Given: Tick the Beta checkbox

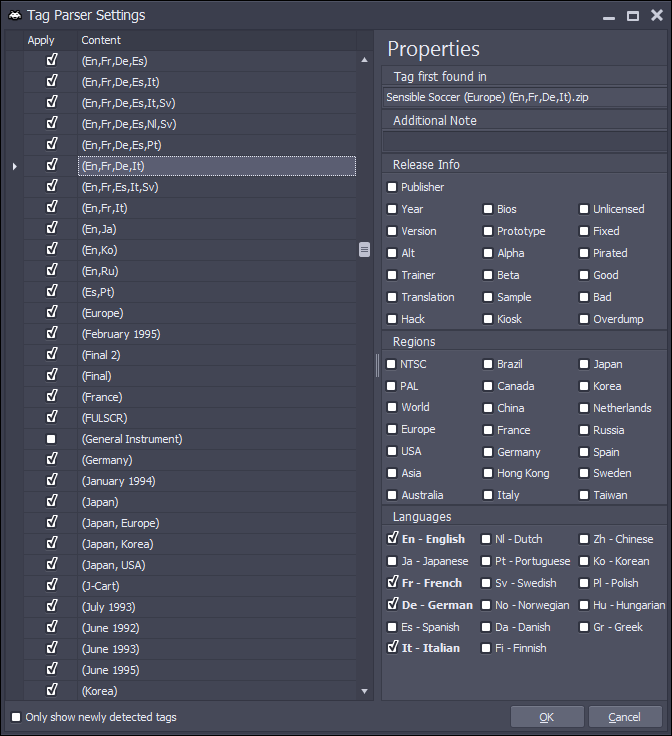Looking at the screenshot, I should (488, 276).
